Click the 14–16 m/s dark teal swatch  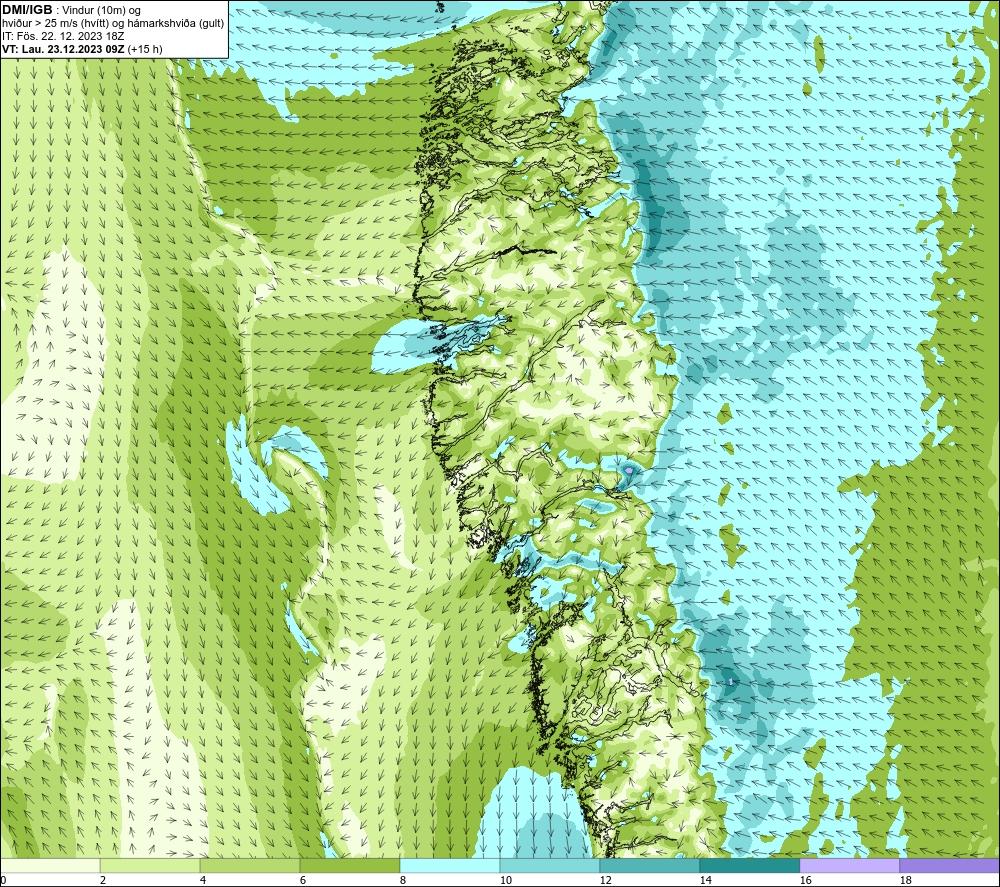749,865
